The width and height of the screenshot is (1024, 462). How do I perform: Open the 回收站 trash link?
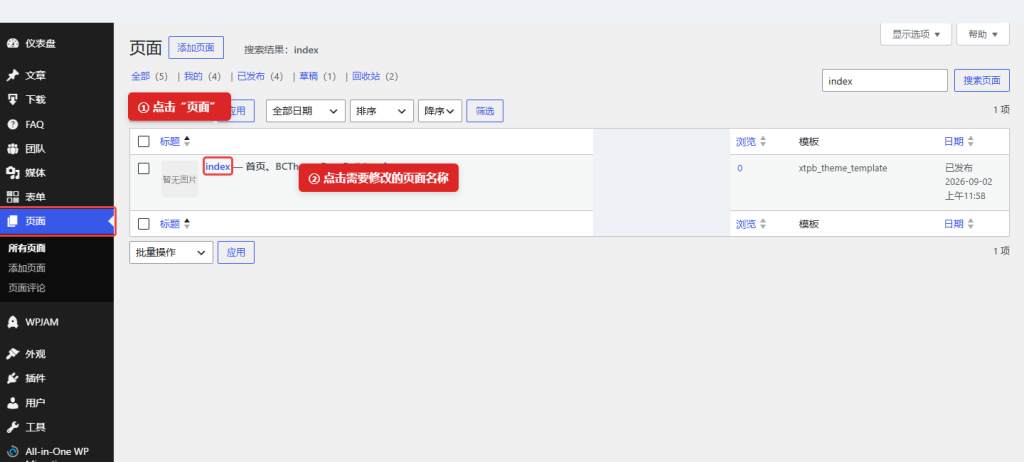pyautogui.click(x=366, y=76)
